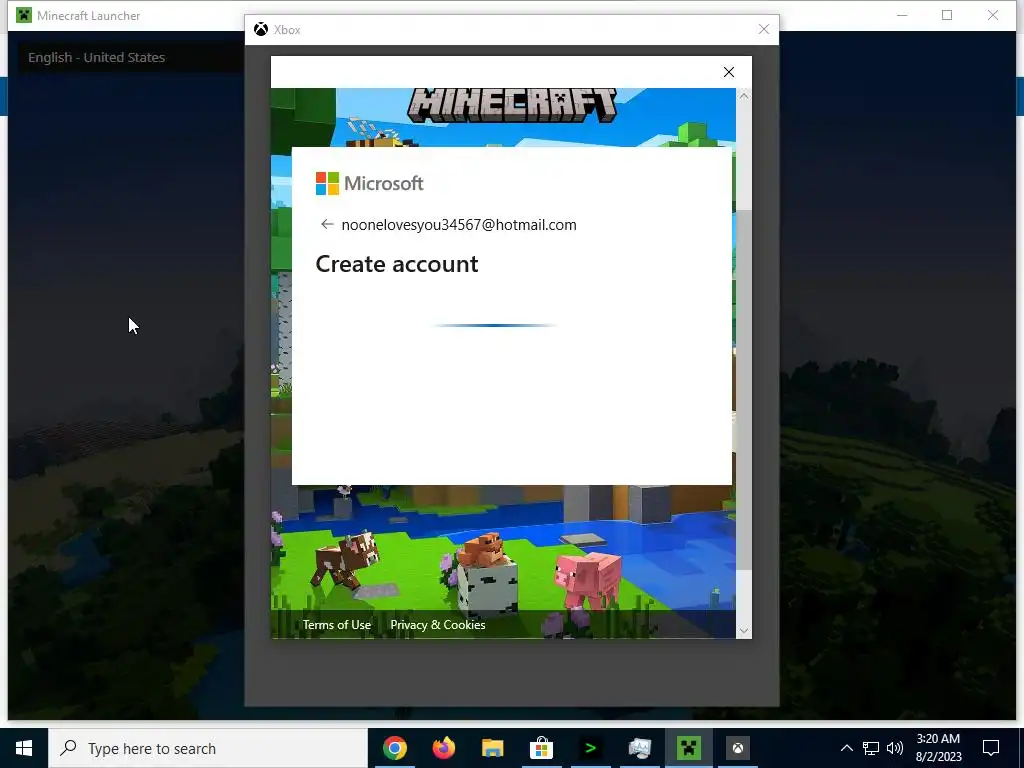Open the notification center icon
Viewport: 1024px width, 768px height.
click(x=991, y=748)
